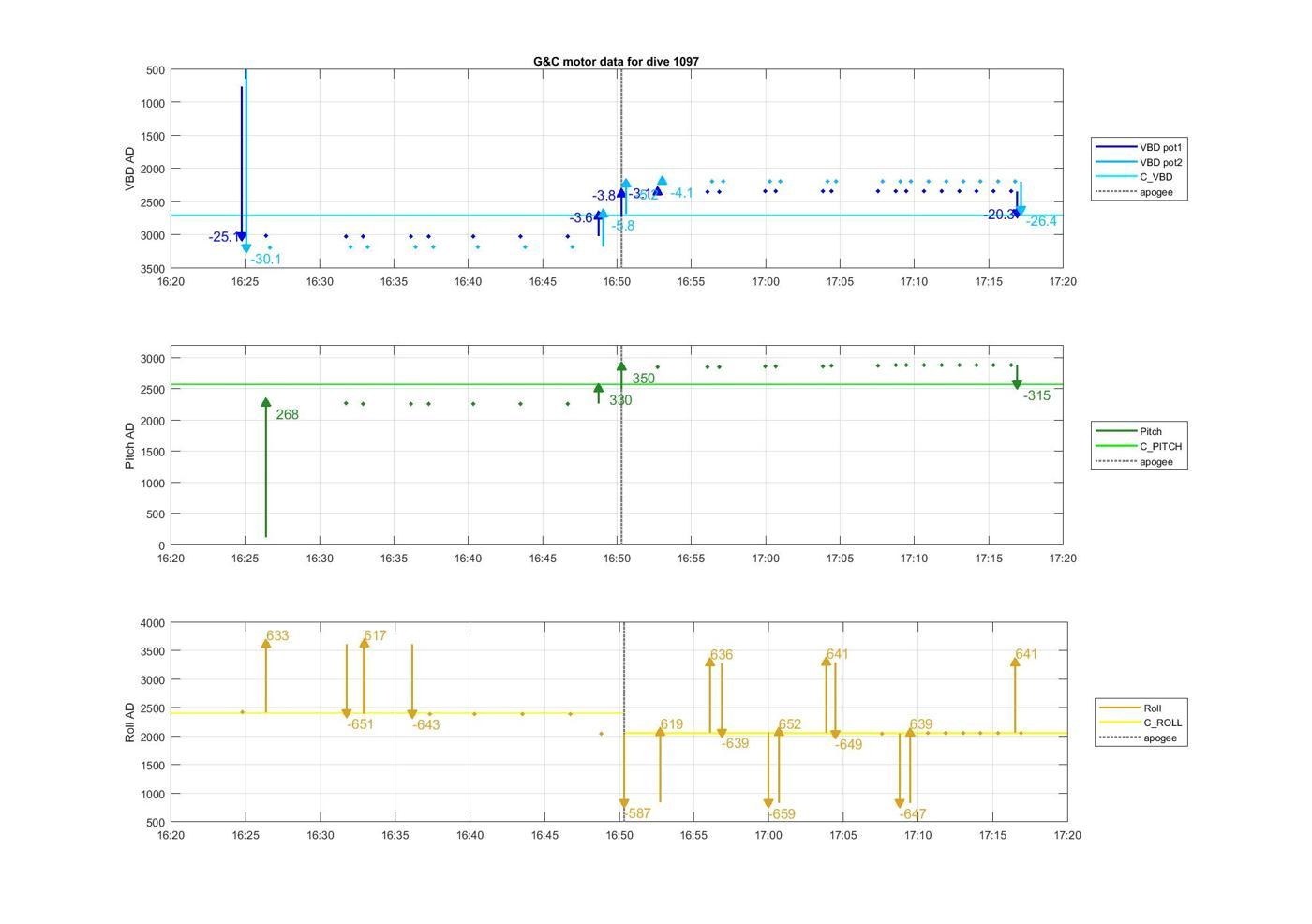1312x924 pixels.
Task: Click the VBD annotation '-5.8'
Action: click(x=623, y=226)
